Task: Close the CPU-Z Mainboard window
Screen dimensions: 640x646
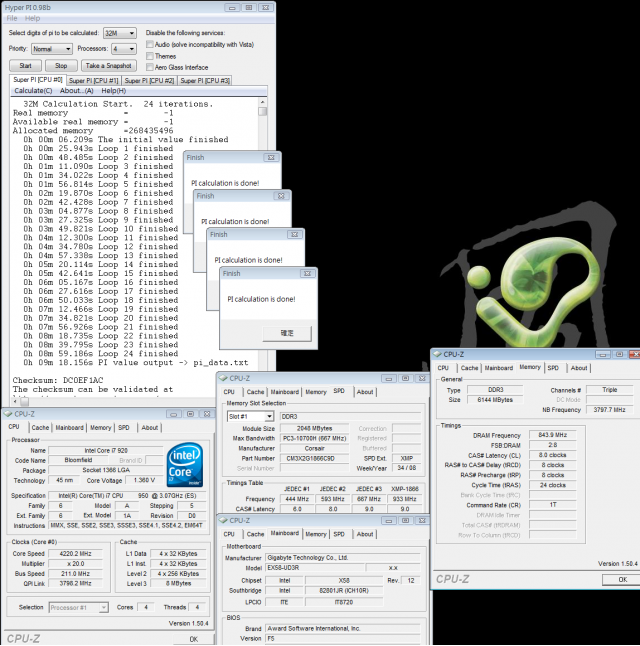Action: pyautogui.click(x=422, y=520)
